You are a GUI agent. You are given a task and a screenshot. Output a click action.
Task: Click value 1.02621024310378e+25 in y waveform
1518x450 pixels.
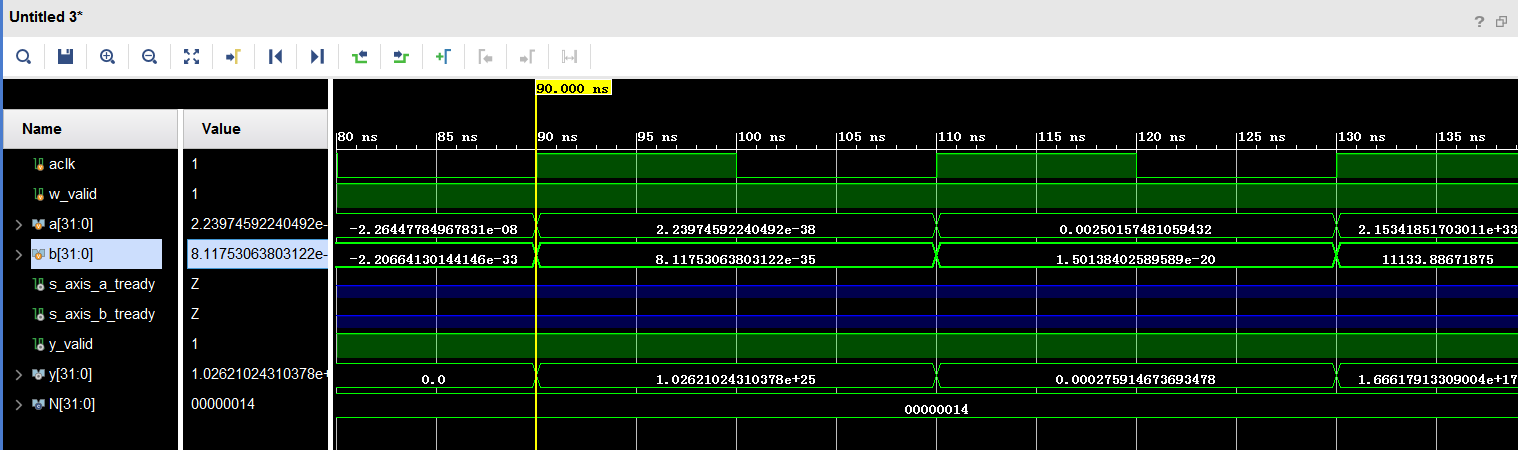[x=736, y=379]
